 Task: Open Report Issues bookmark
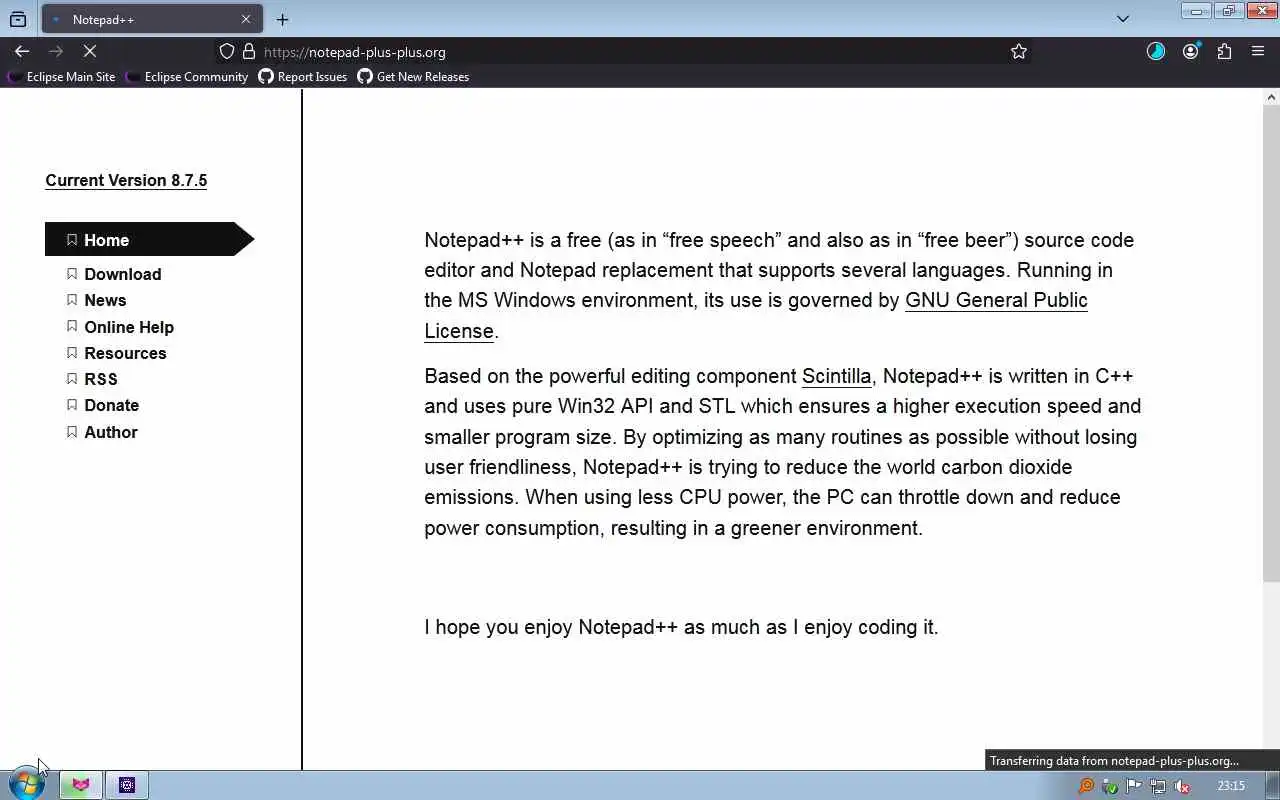303,77
